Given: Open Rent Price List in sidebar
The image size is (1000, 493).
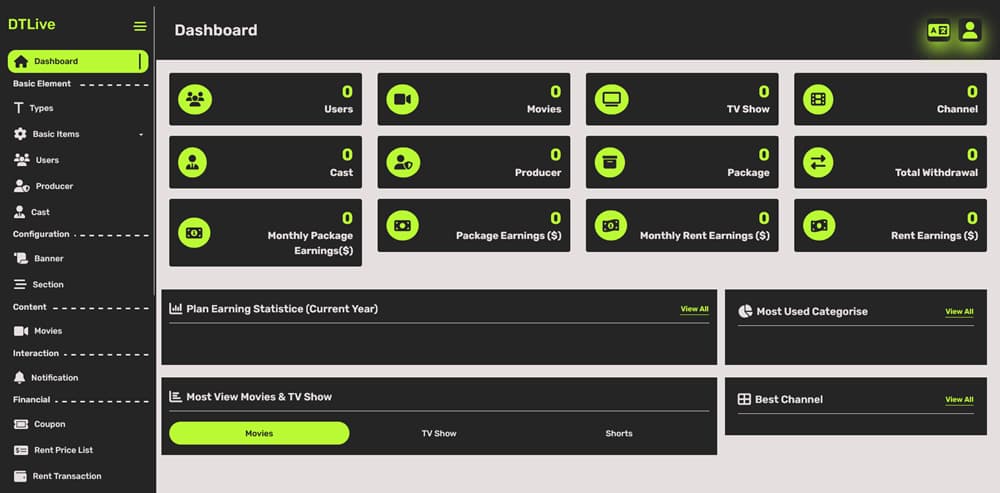Looking at the screenshot, I should point(63,450).
